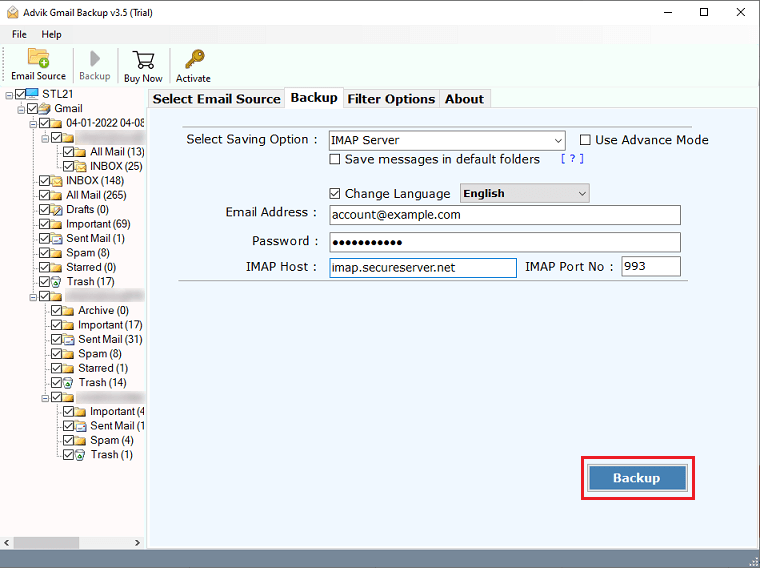
Task: Uncheck the STL21 root checkbox
Action: pos(20,94)
